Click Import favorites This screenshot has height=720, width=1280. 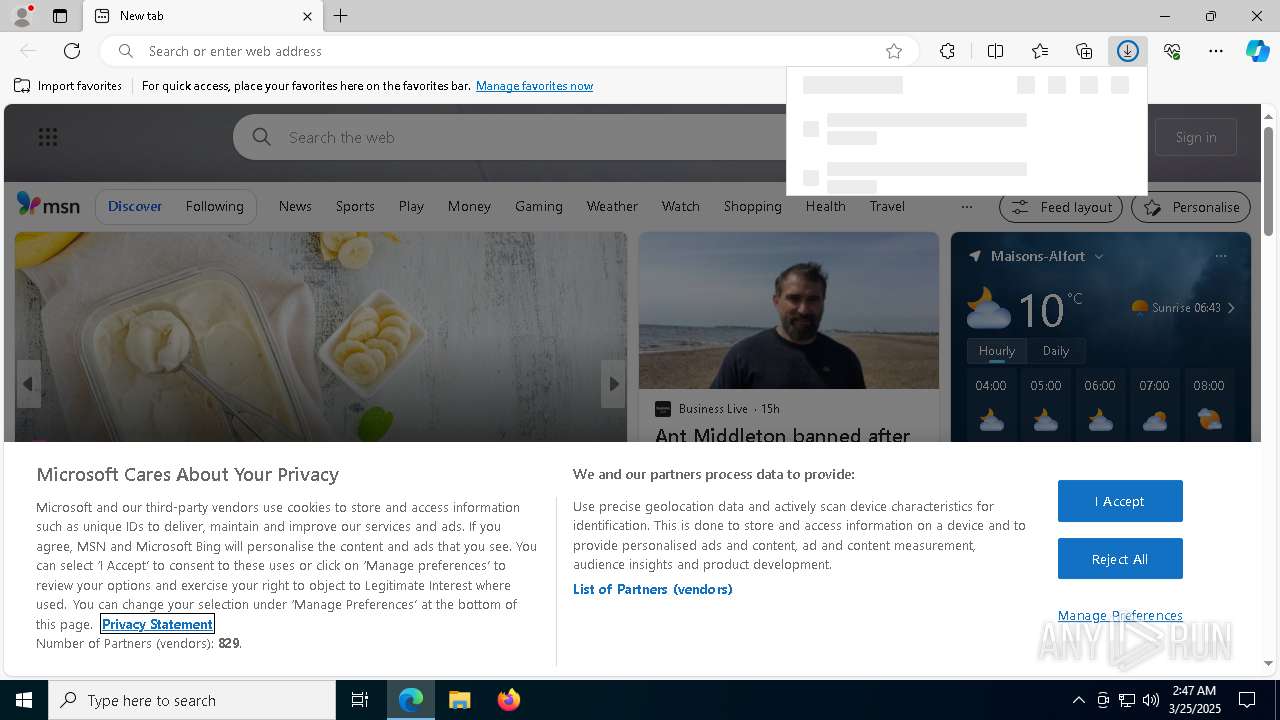pos(68,86)
